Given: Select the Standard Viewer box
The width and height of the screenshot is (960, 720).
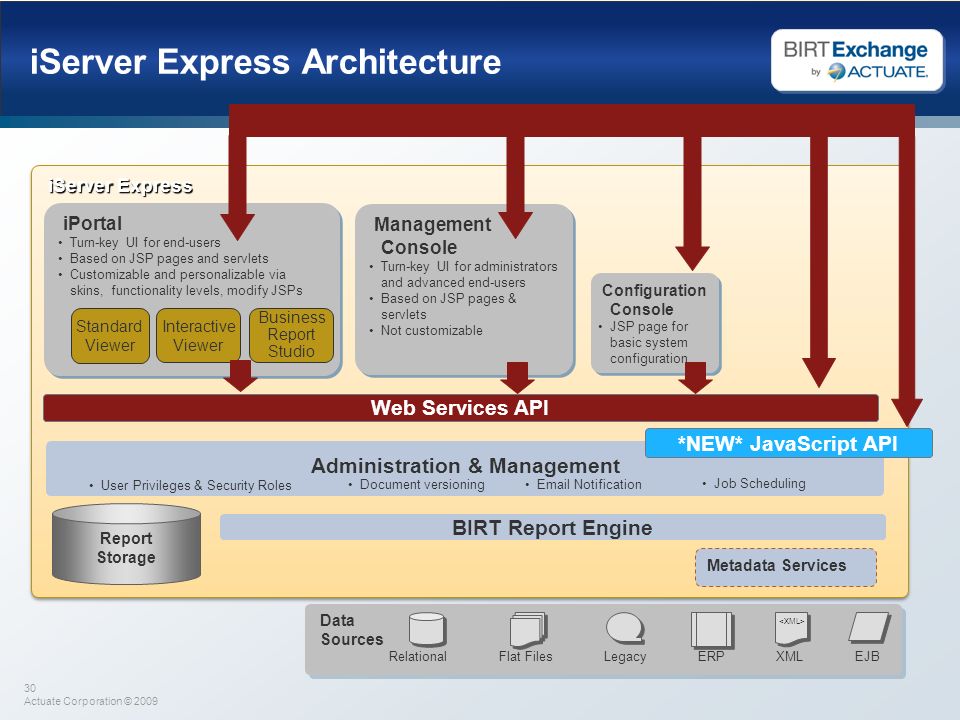Looking at the screenshot, I should pyautogui.click(x=110, y=336).
